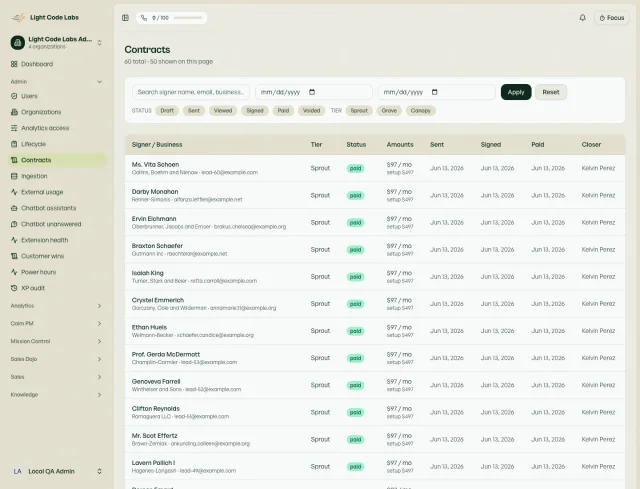Click the Apply filters button
The width and height of the screenshot is (640, 489).
516,92
